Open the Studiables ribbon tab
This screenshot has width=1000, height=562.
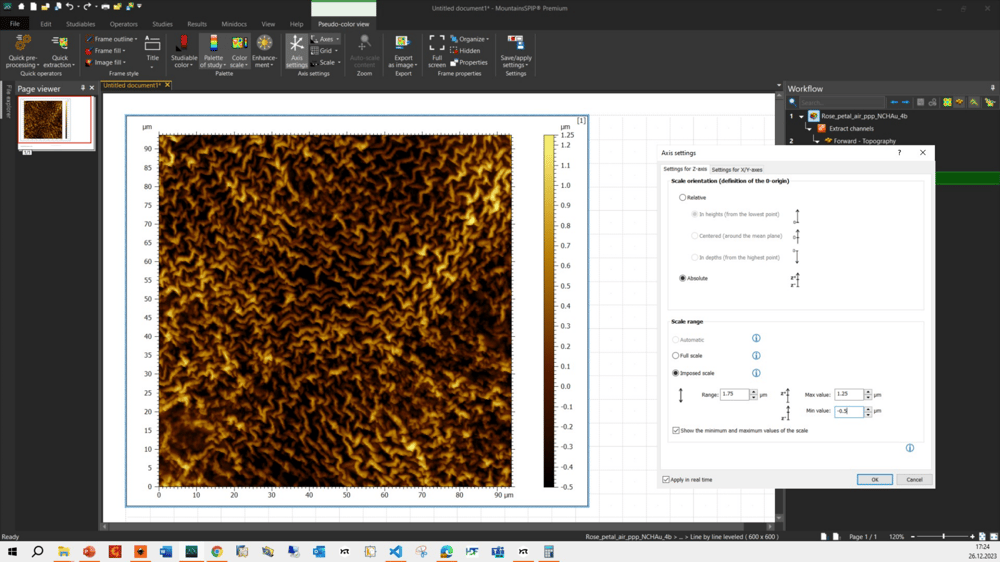(x=80, y=24)
